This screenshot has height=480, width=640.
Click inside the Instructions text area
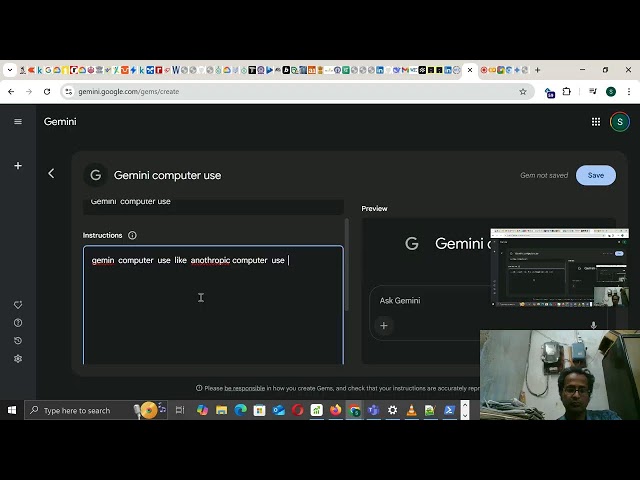pyautogui.click(x=213, y=305)
